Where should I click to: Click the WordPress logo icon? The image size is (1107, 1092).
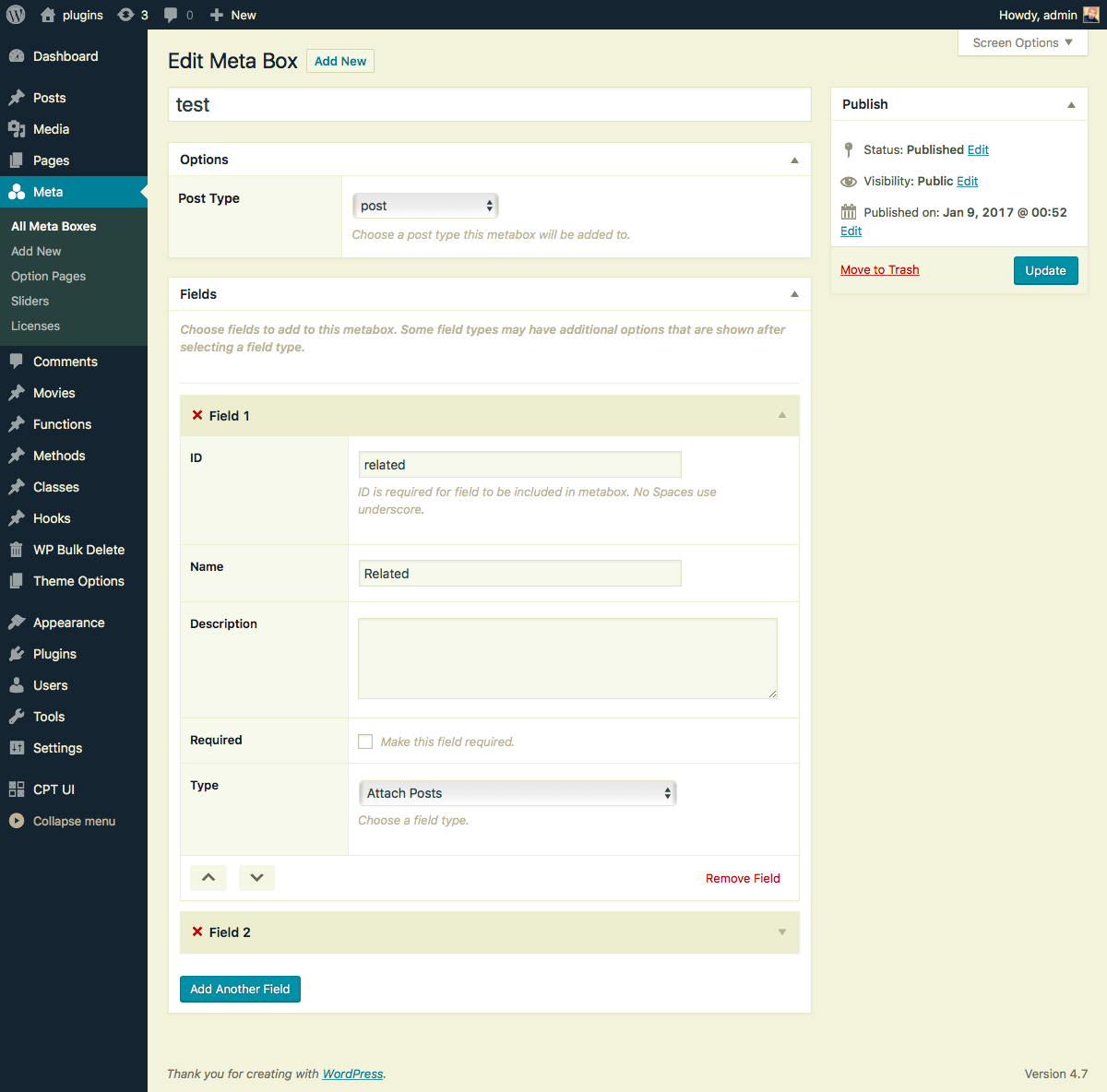tap(16, 15)
